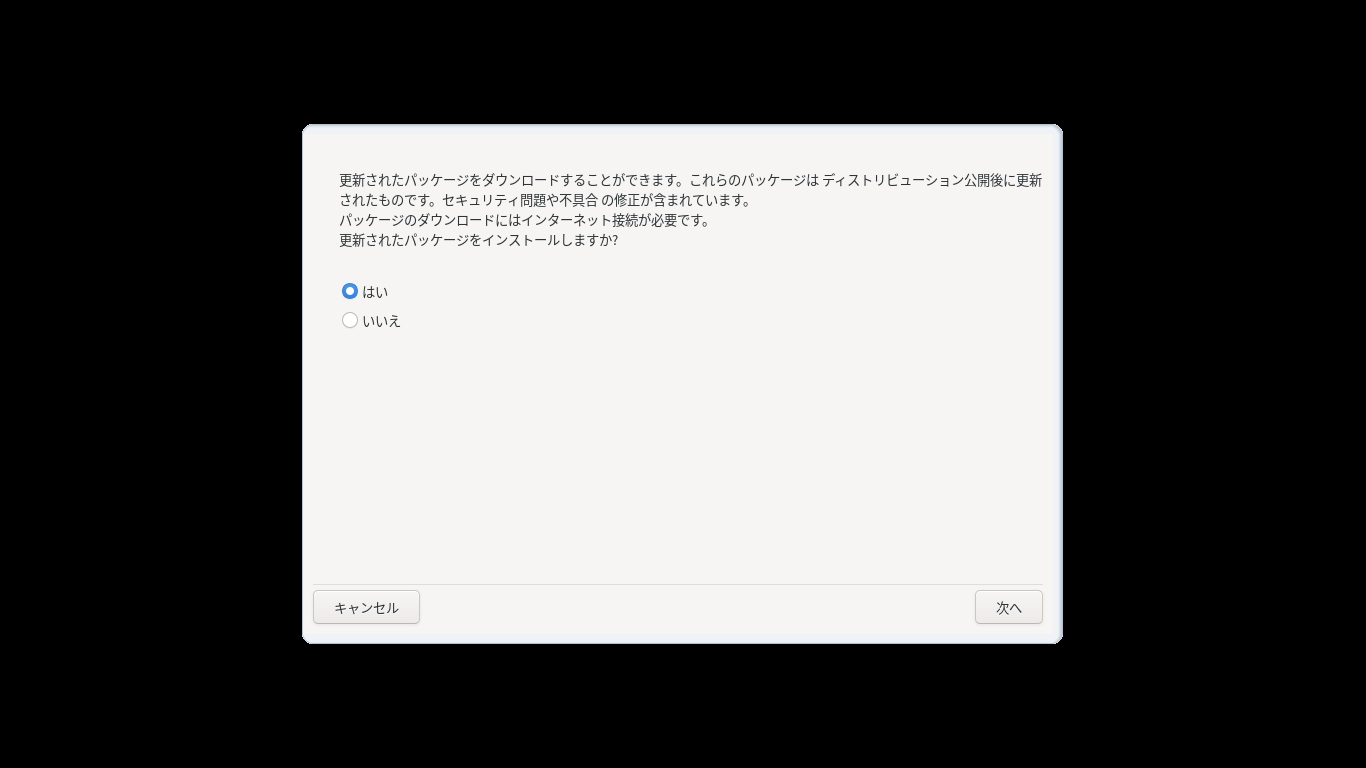Viewport: 1366px width, 768px height.
Task: Abort the wizard with キャンセル
Action: coord(366,607)
